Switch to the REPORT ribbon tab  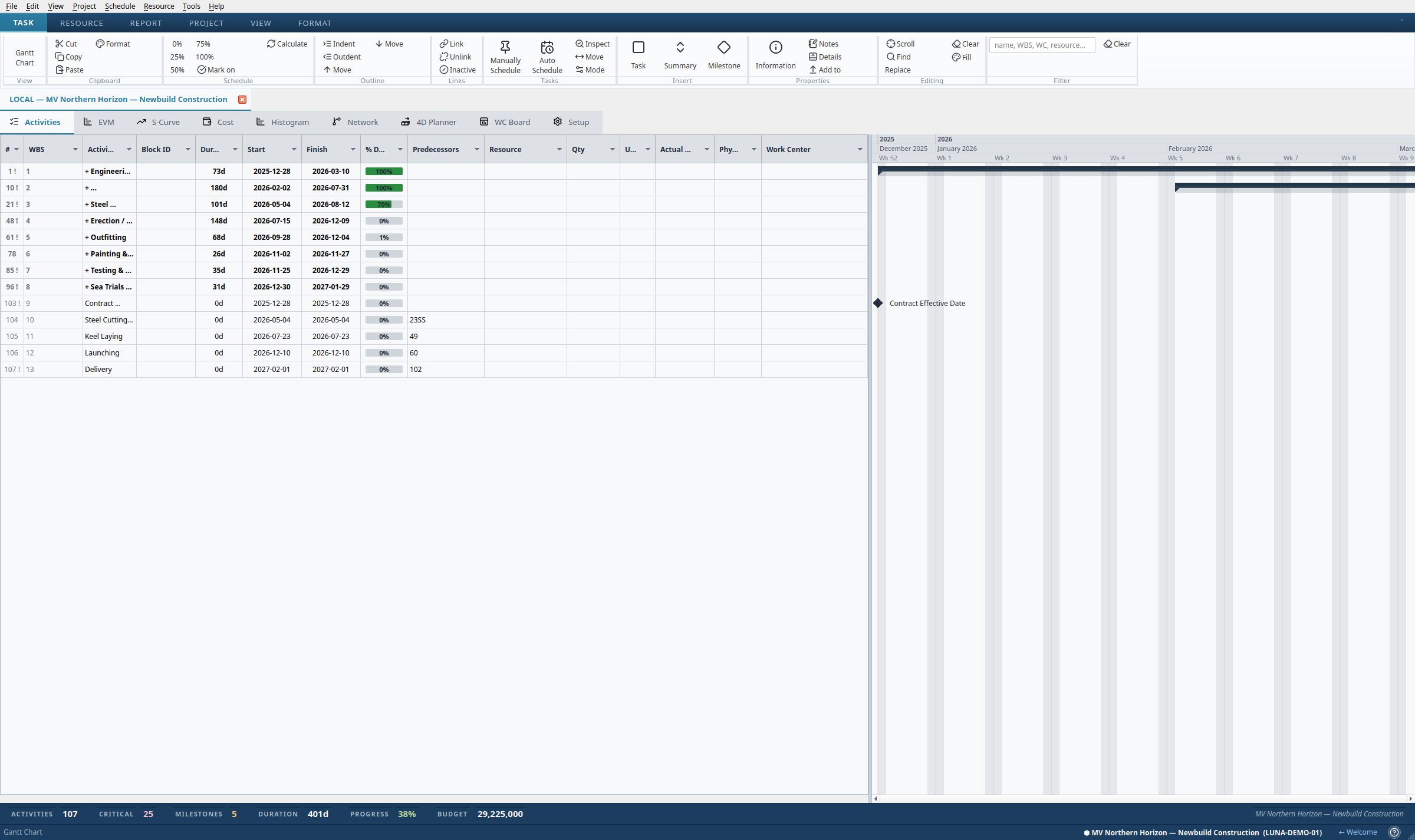[146, 23]
